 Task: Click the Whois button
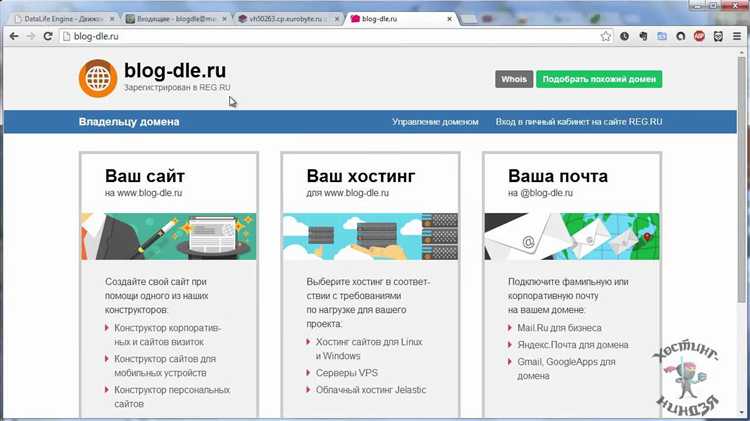pyautogui.click(x=514, y=79)
